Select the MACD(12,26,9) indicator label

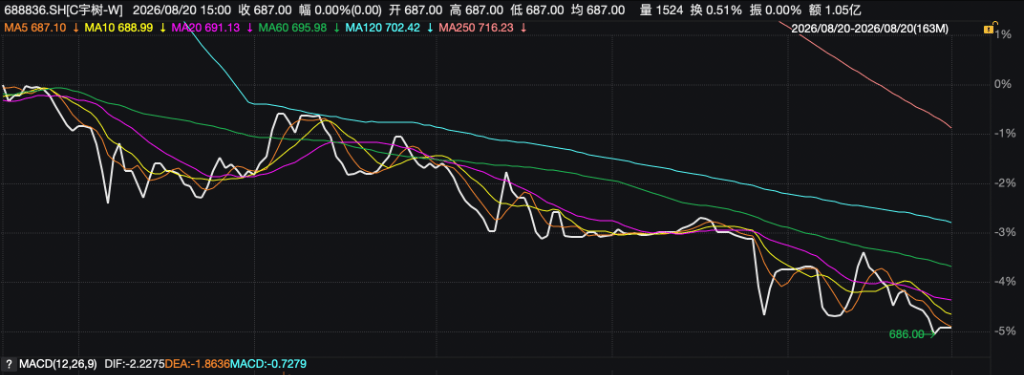(x=57, y=363)
